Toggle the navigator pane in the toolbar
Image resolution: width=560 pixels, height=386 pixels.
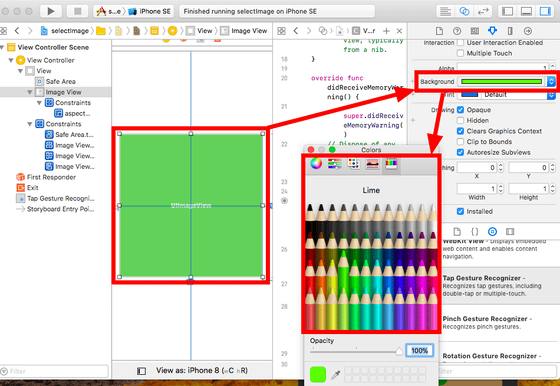click(x=507, y=11)
